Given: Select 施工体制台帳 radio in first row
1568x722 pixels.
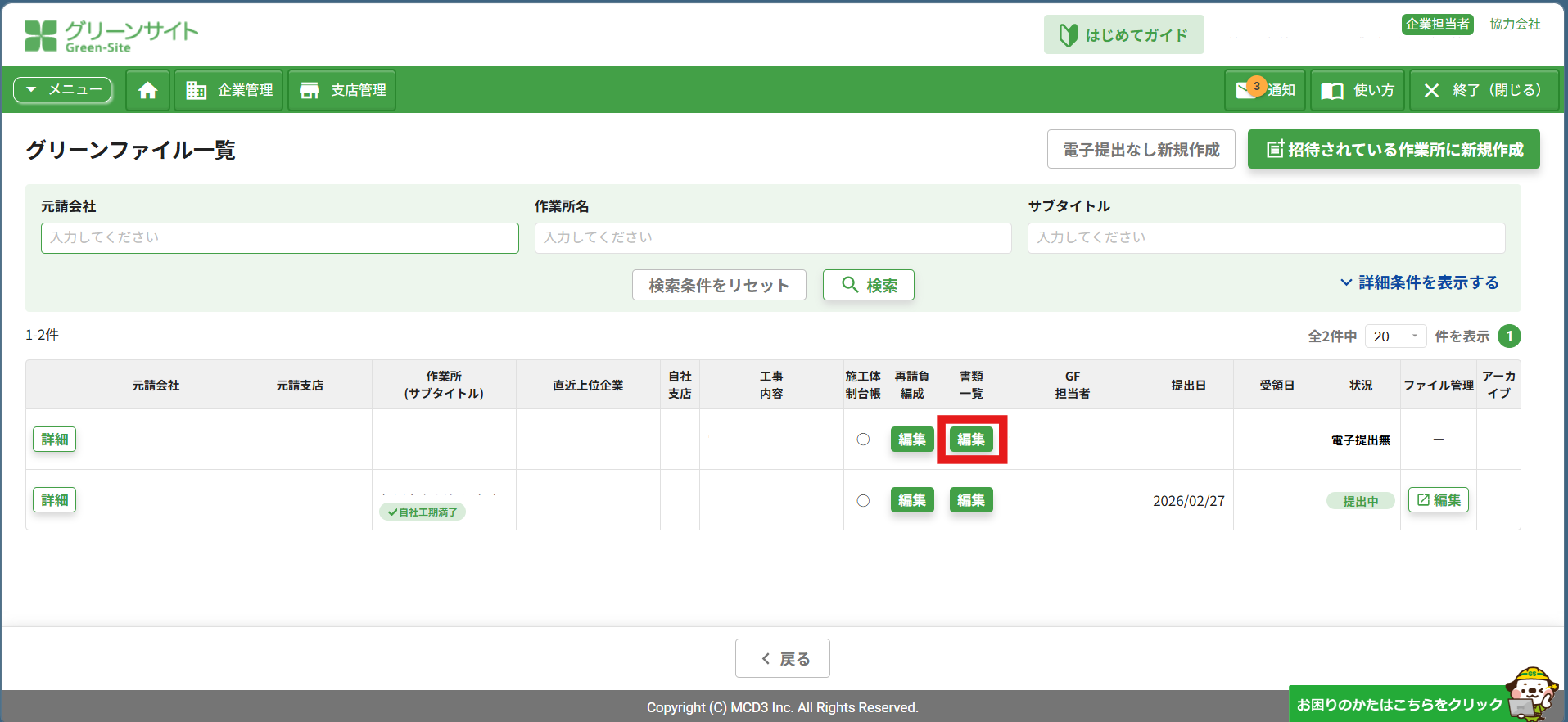Looking at the screenshot, I should pos(863,440).
